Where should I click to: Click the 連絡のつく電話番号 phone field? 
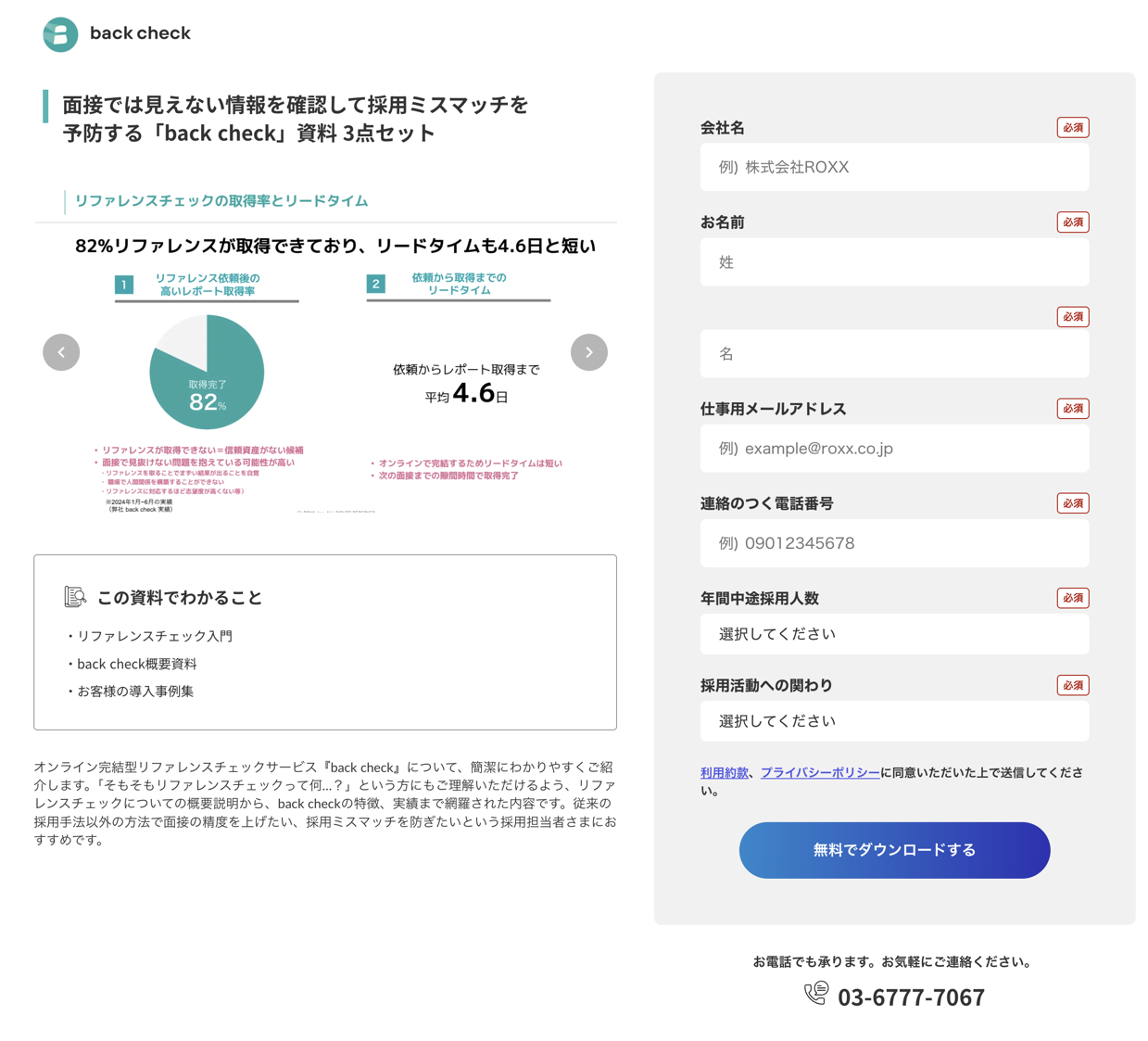click(x=894, y=543)
